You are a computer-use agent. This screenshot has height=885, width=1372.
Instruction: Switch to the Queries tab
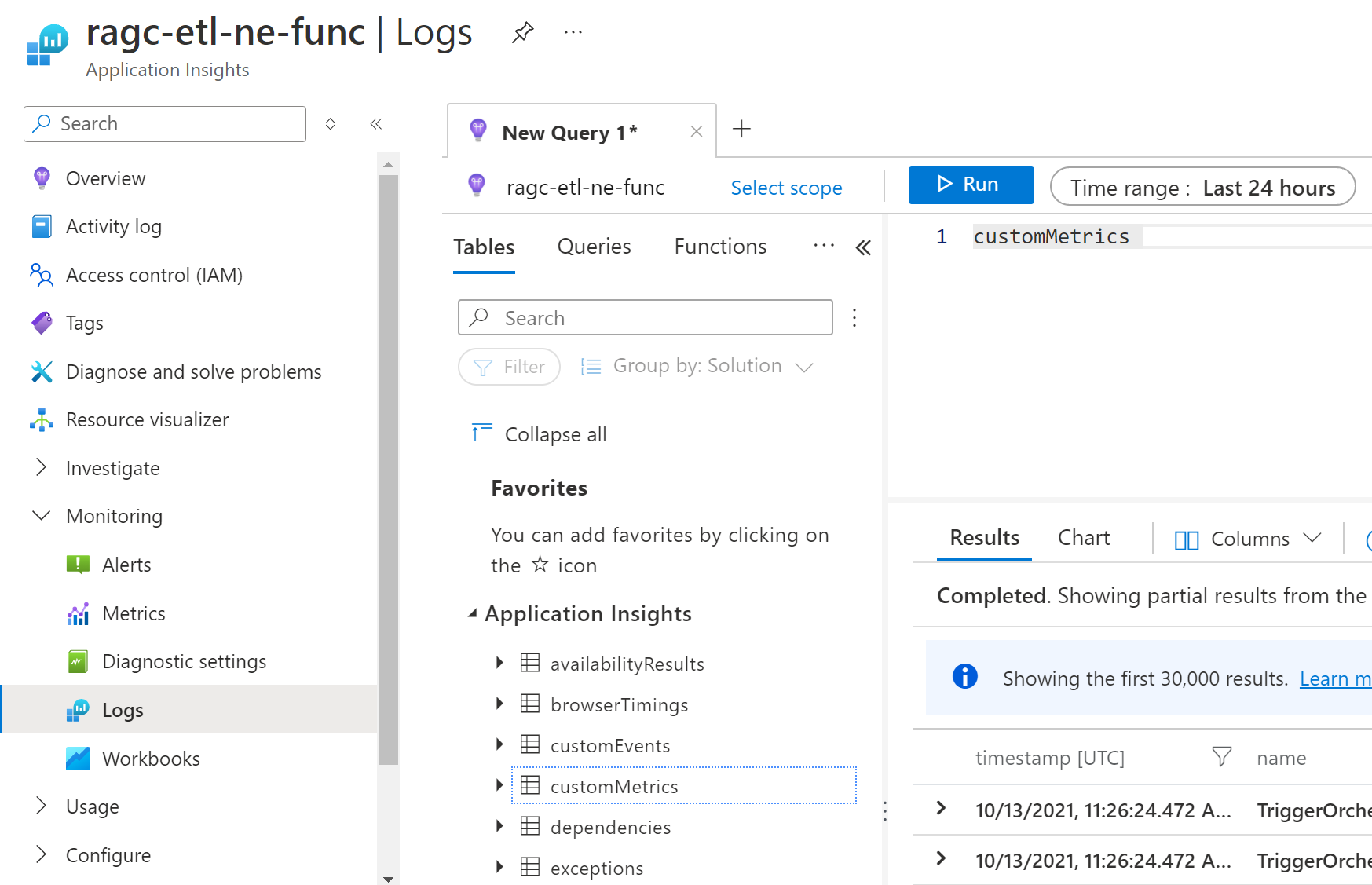(x=594, y=246)
